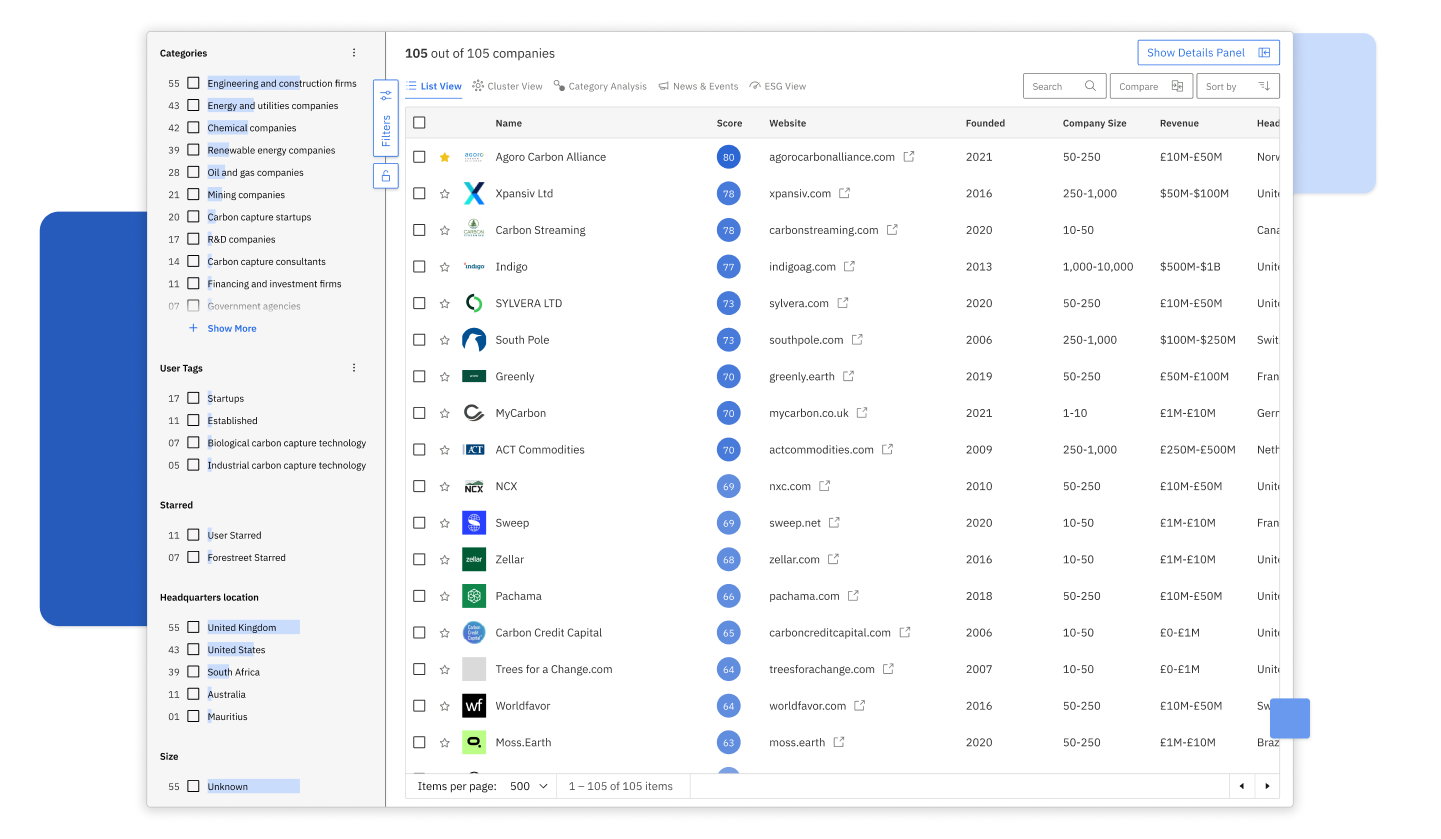This screenshot has width=1441, height=839.
Task: Collapse the vertical Filters panel tab
Action: [386, 118]
